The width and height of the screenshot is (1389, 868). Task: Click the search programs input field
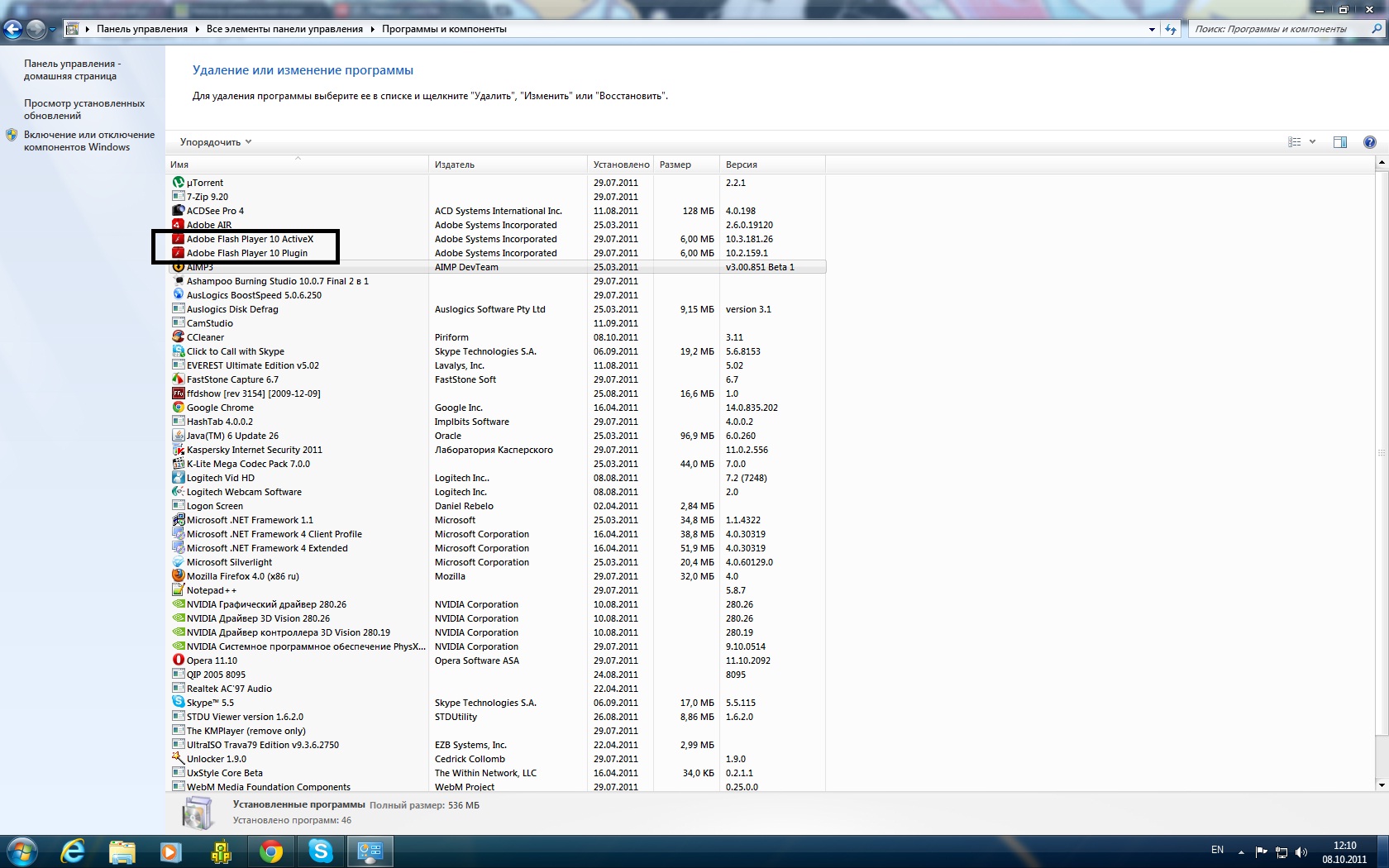click(1278, 29)
